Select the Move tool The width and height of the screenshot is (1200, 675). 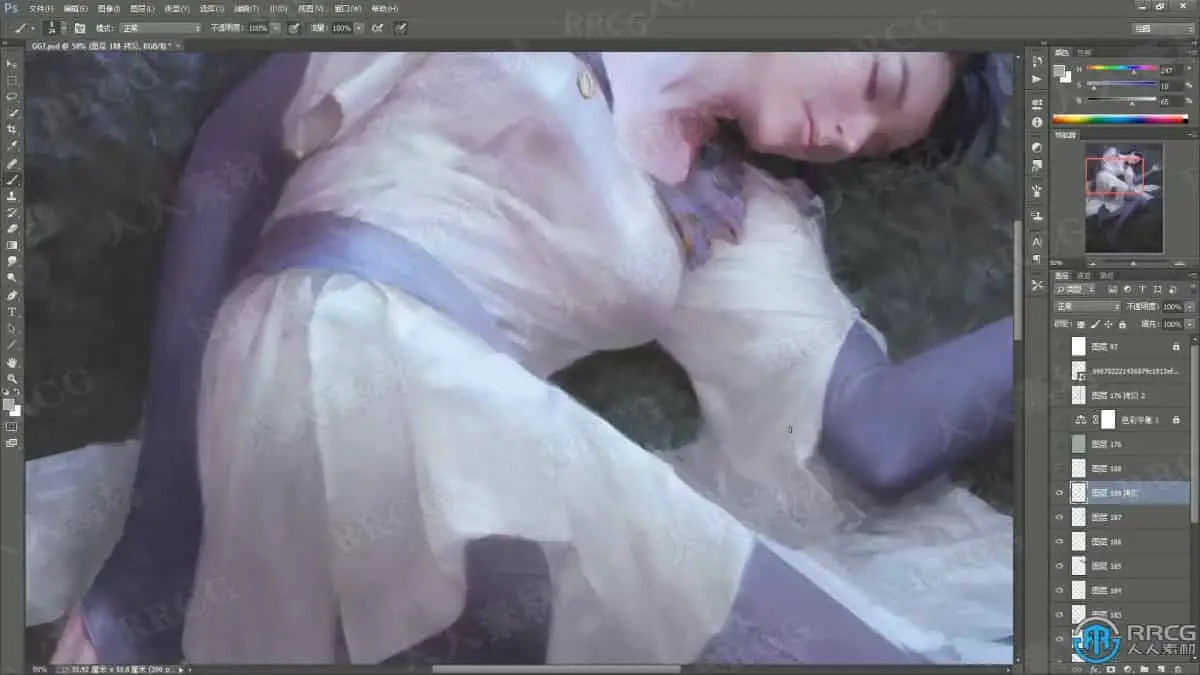[x=12, y=64]
